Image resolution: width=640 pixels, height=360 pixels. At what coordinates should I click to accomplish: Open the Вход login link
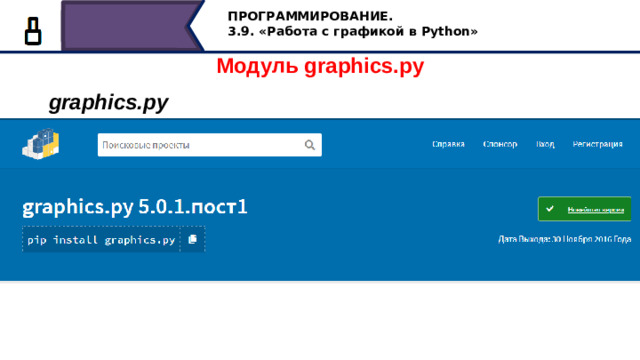coord(545,144)
